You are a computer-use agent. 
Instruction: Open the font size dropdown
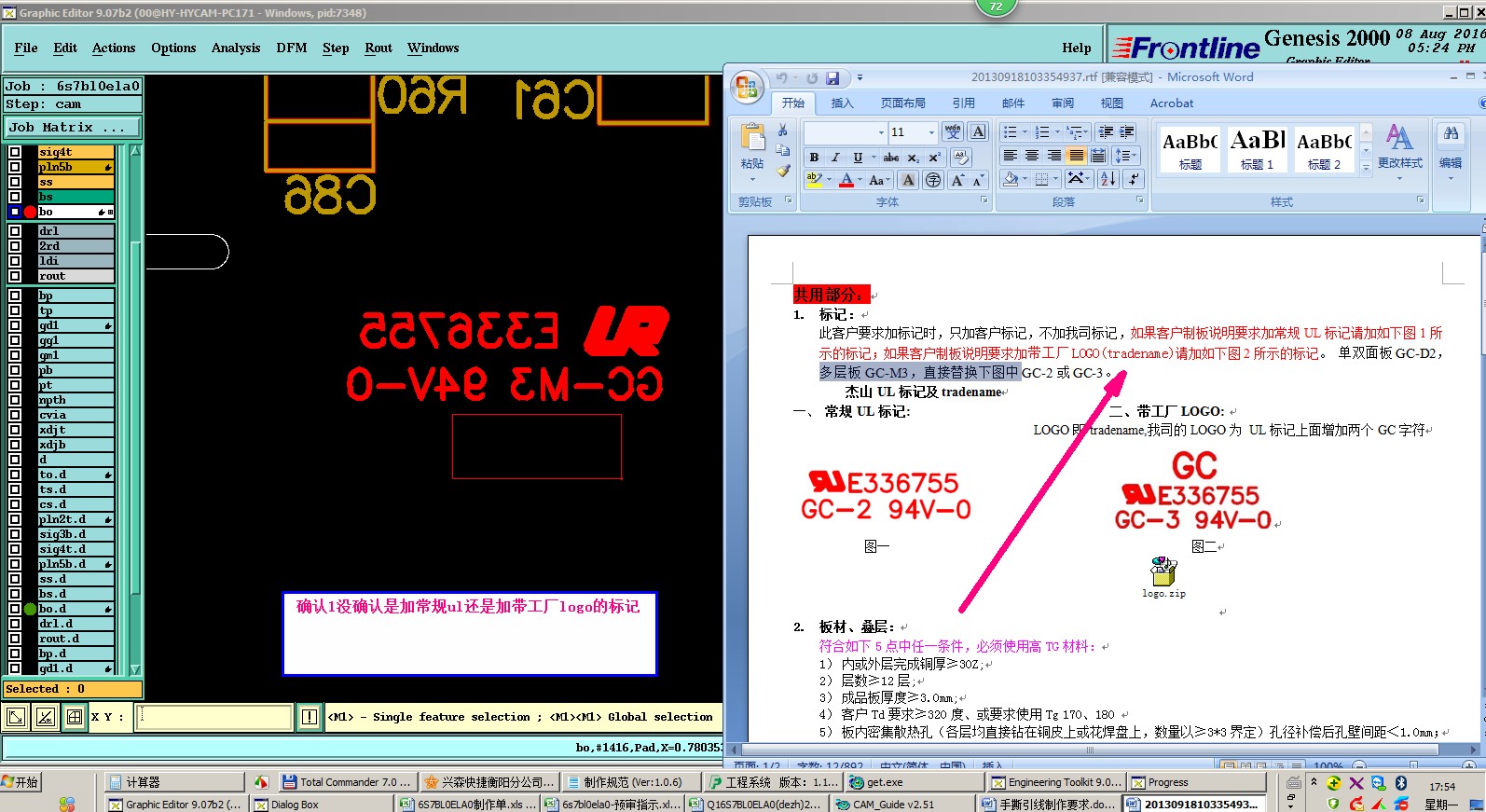pos(930,132)
